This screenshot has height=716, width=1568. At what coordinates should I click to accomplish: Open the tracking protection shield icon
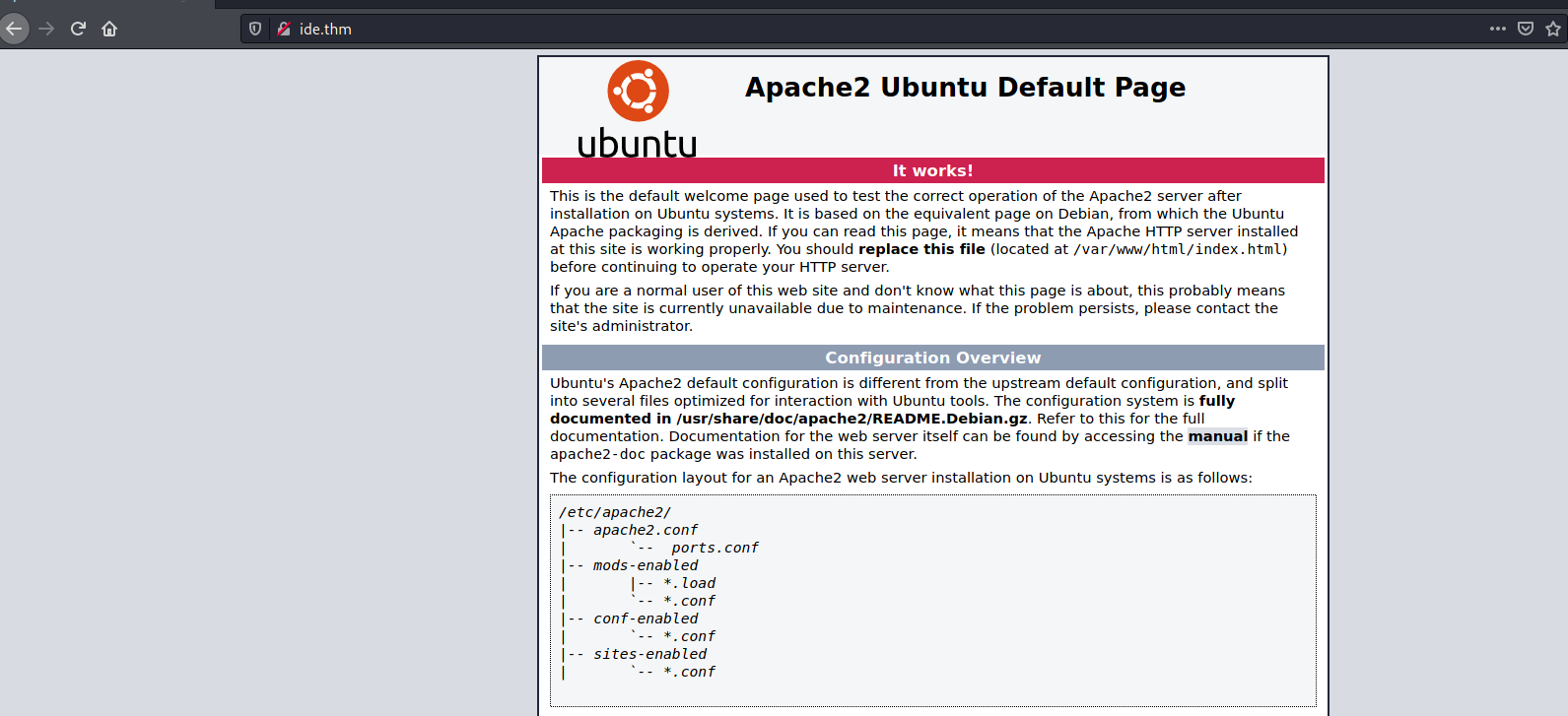click(x=255, y=29)
